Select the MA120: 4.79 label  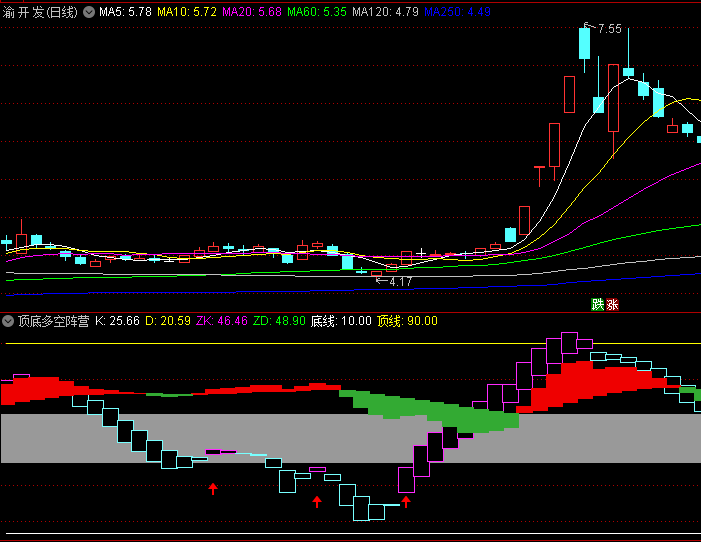[x=385, y=12]
